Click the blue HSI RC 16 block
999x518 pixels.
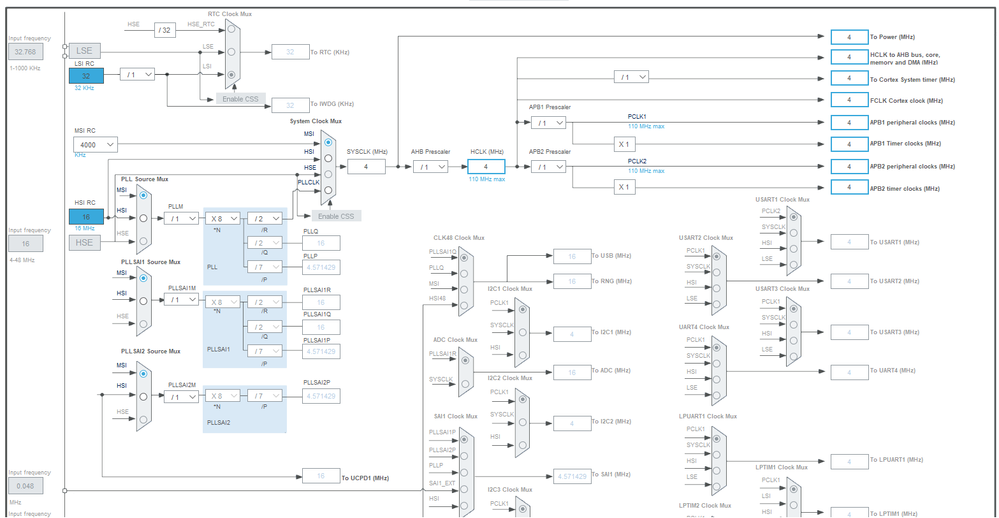pos(86,217)
